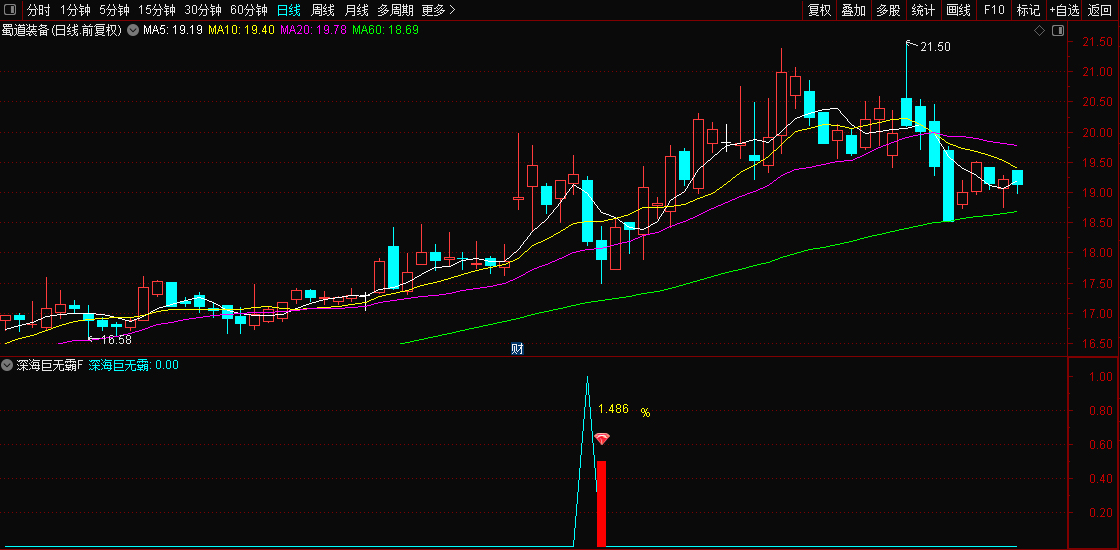Switch to 1分钟 period

click(x=75, y=10)
